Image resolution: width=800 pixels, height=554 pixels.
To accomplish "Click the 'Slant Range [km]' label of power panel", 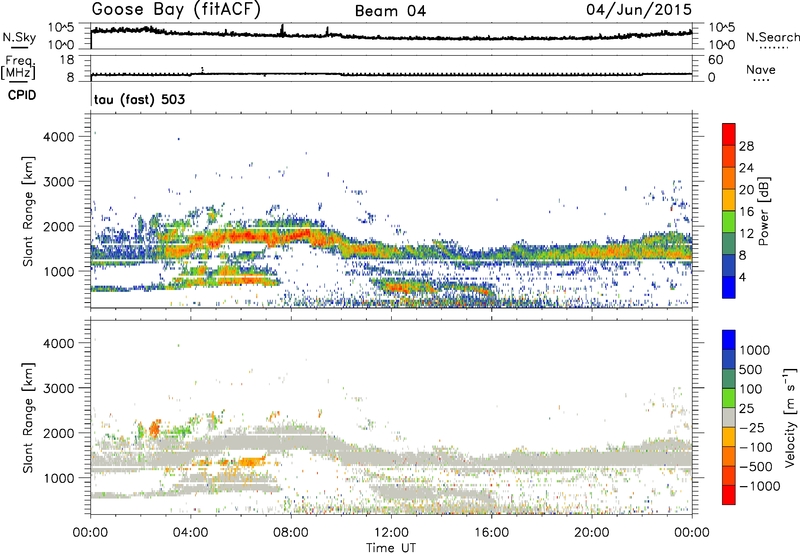I will point(27,211).
